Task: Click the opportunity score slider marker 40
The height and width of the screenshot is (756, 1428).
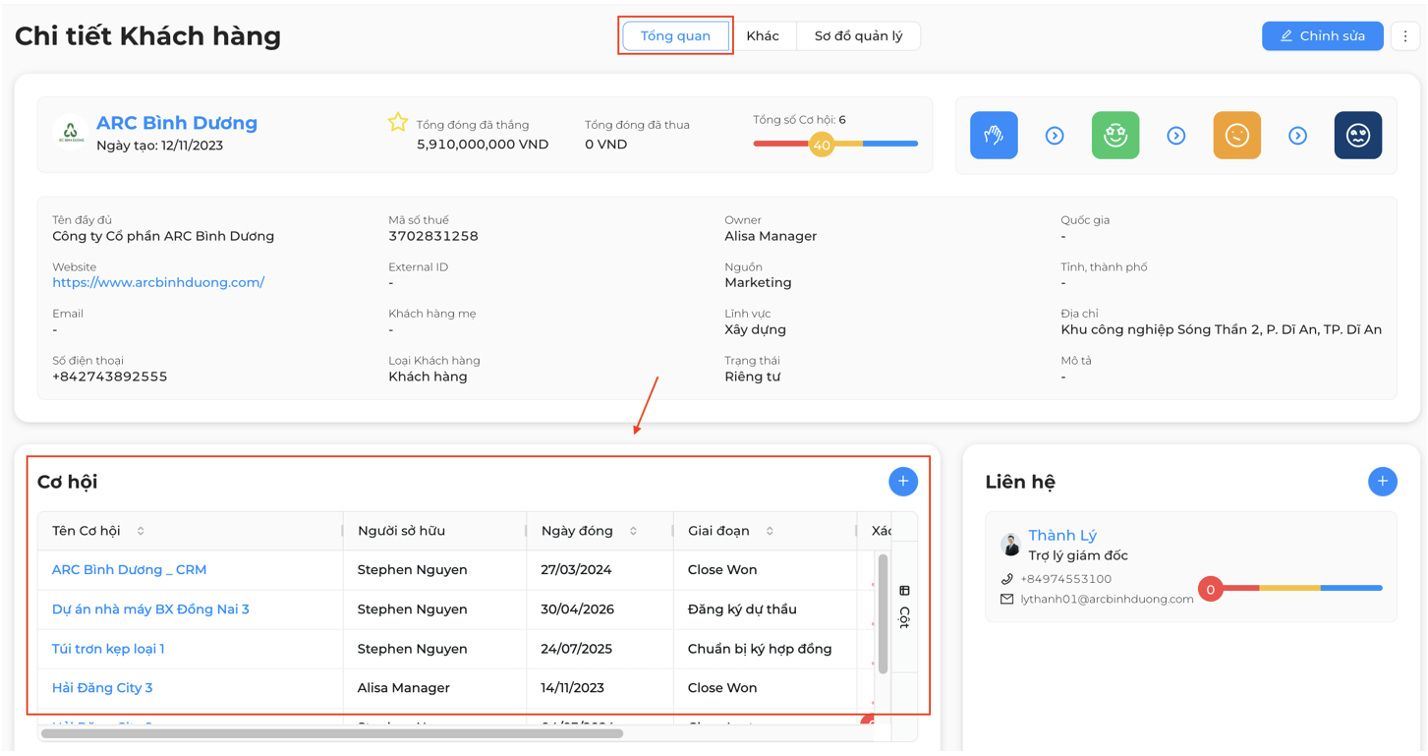Action: pos(822,145)
